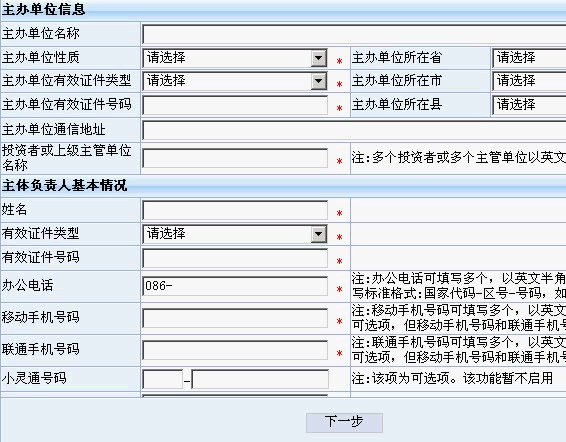Click the 姓名 input field
The height and width of the screenshot is (442, 566).
(235, 210)
